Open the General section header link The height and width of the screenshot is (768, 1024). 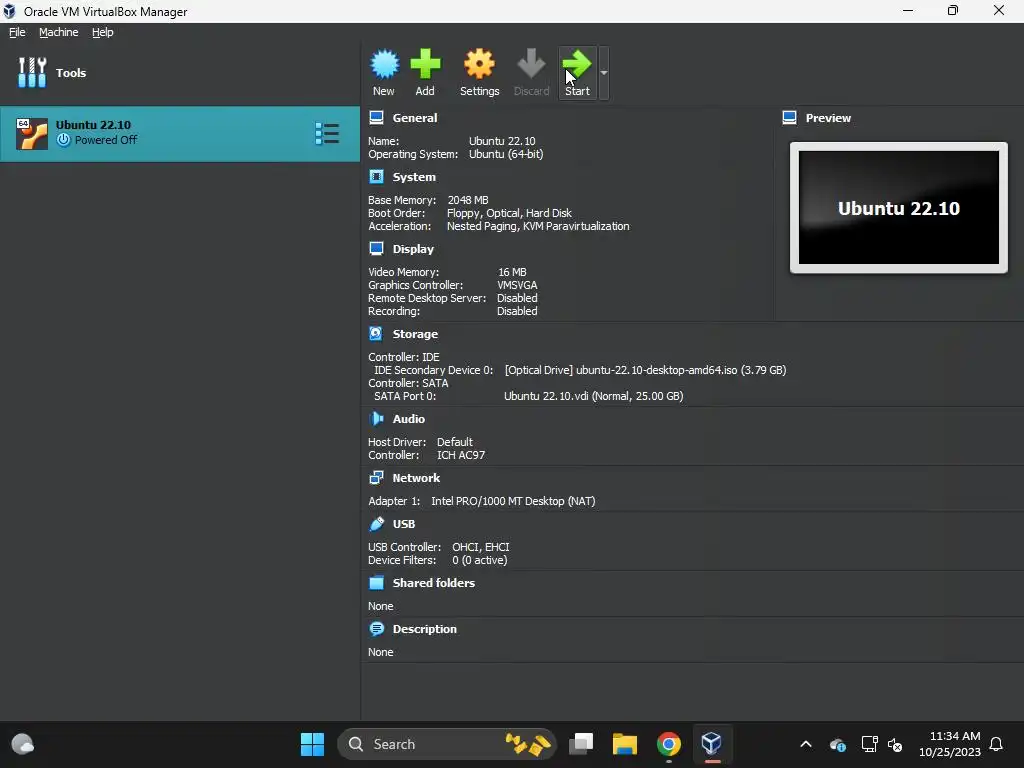[x=415, y=118]
